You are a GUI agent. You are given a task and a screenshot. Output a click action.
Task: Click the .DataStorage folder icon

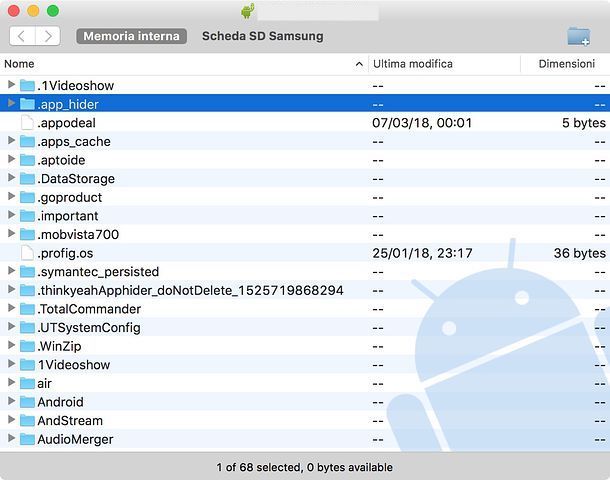(27, 179)
